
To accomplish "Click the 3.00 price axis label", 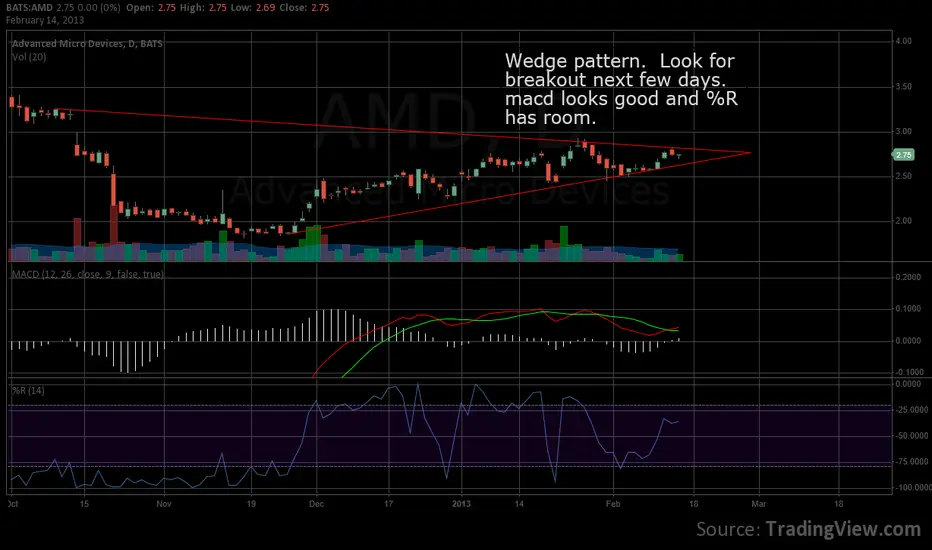I will click(903, 131).
